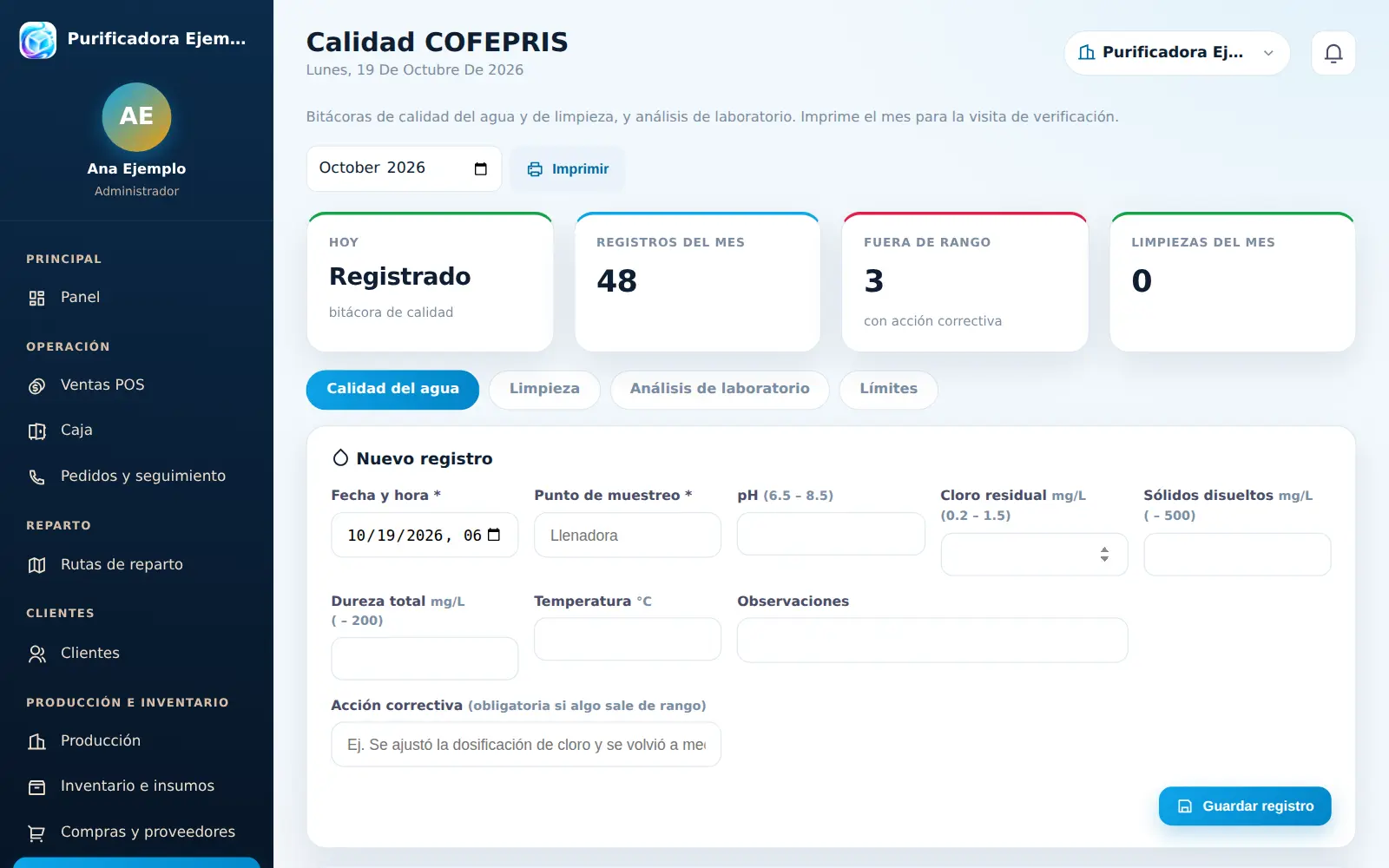Go to Panel in the sidebar
Viewport: 1389px width, 868px height.
coord(136,298)
